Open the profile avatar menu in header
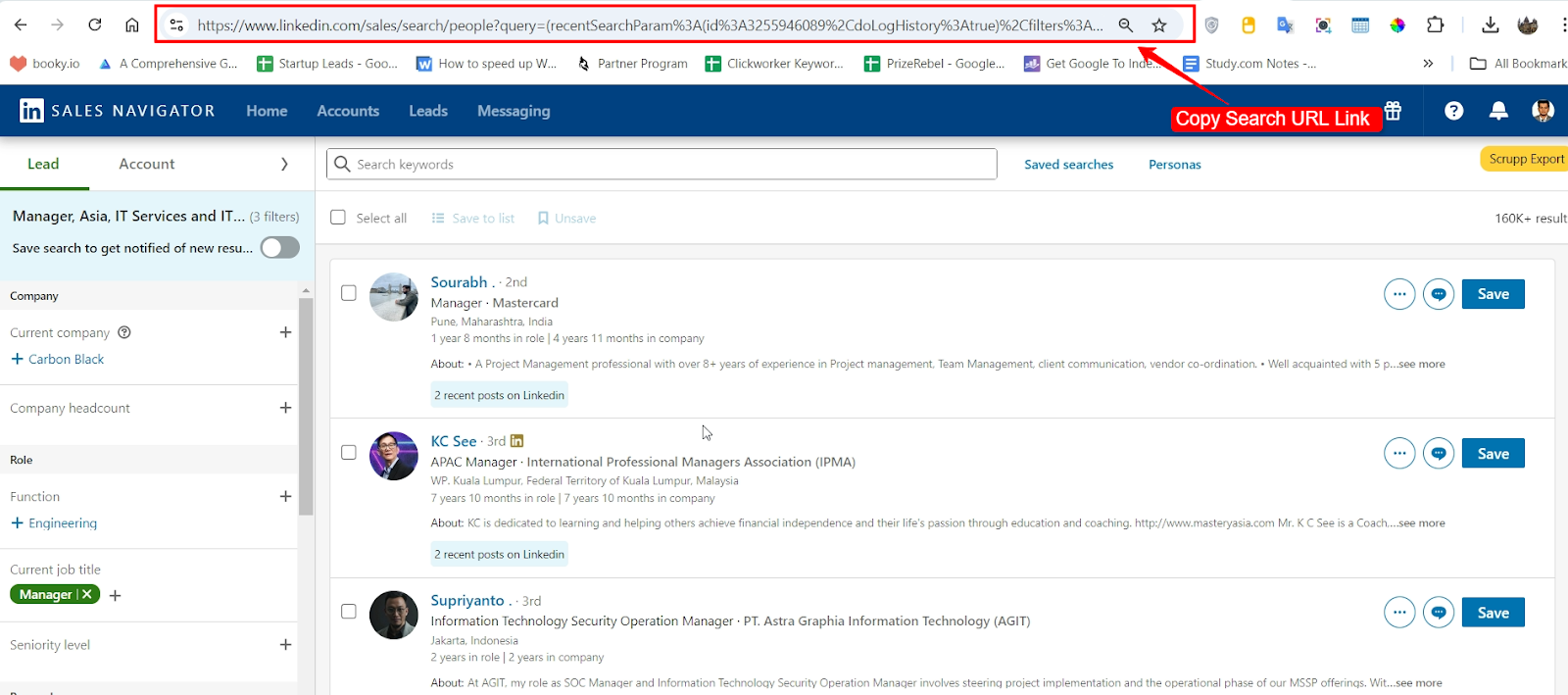 click(x=1543, y=111)
